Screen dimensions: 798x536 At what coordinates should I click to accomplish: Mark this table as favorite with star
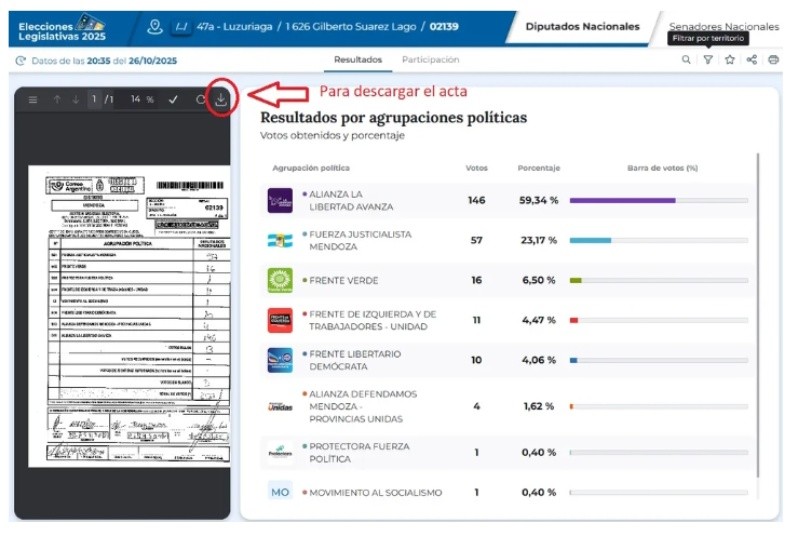[730, 60]
